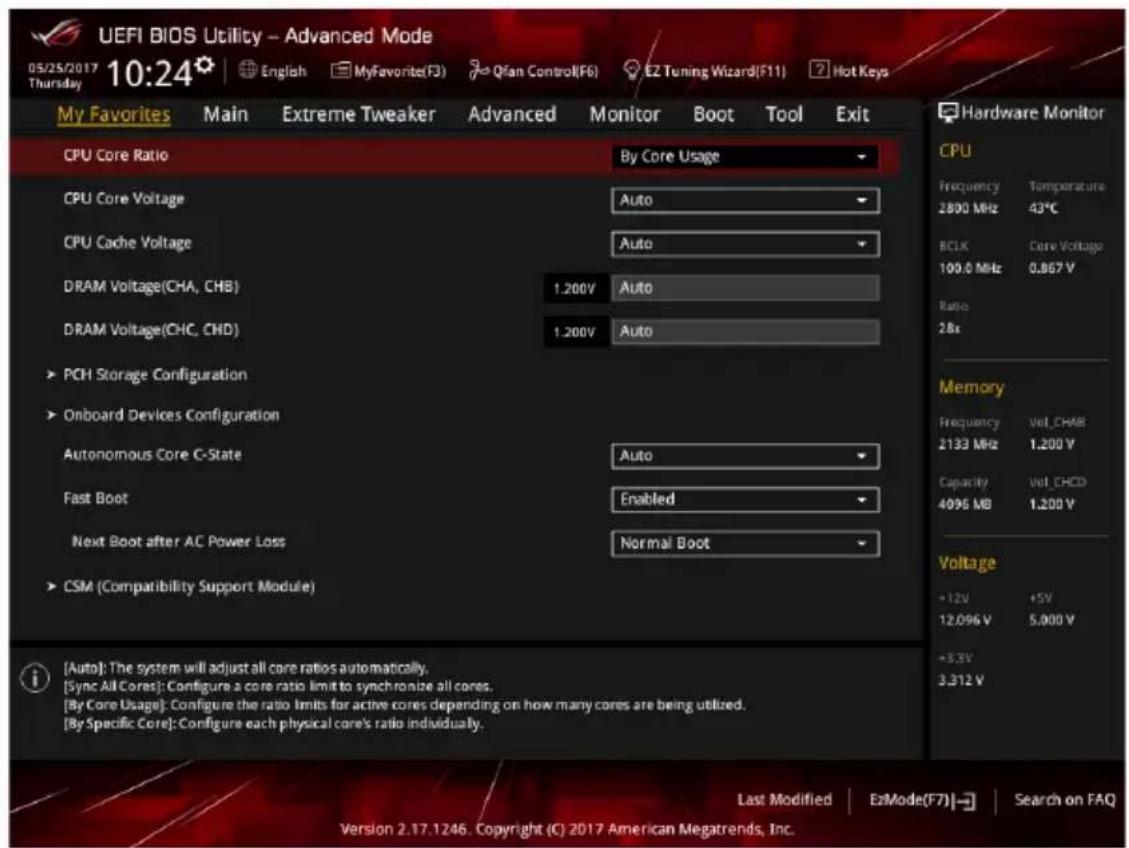Viewport: 1129px width, 848px height.
Task: Select the CPU Core Ratio label
Action: (x=115, y=155)
